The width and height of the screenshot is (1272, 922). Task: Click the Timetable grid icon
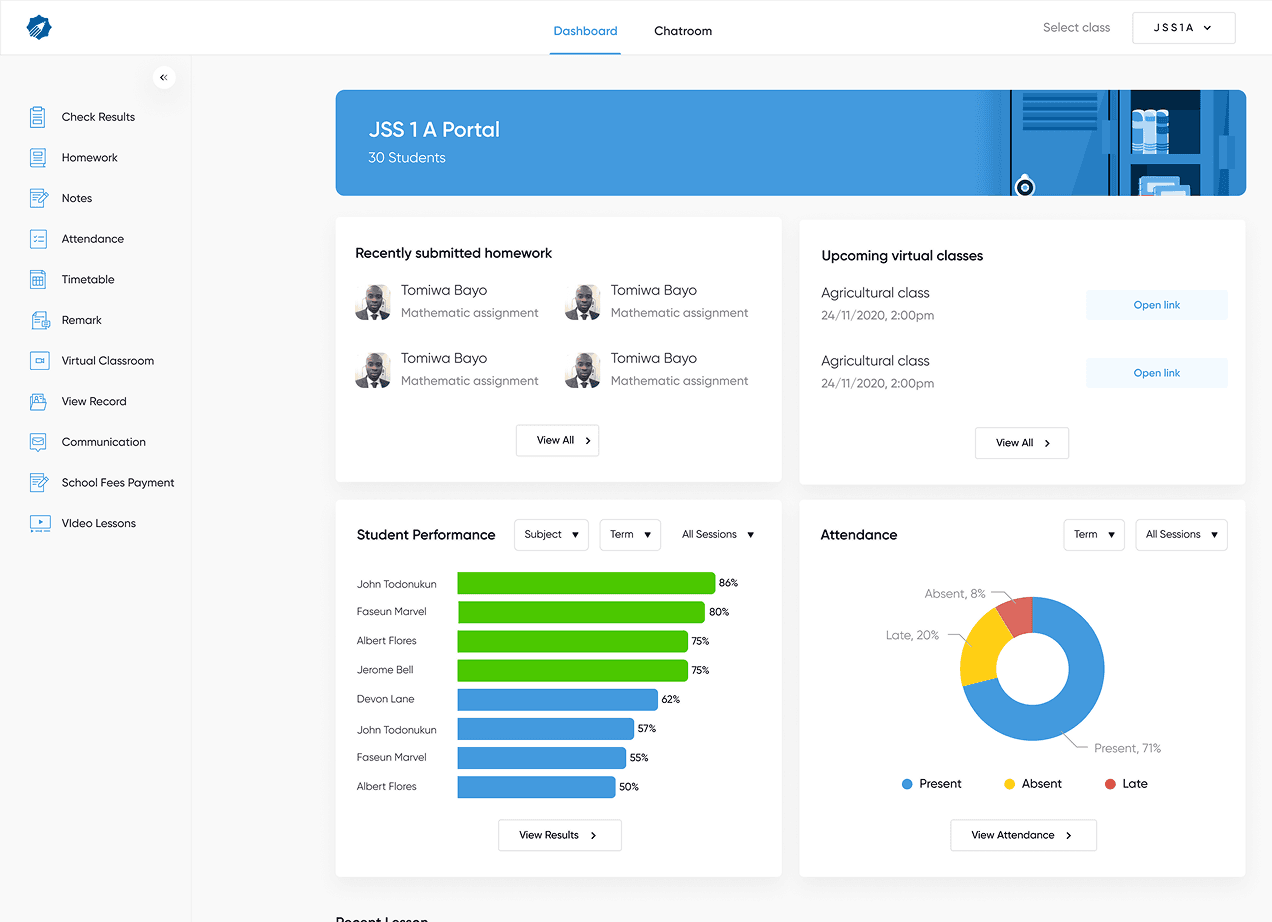pyautogui.click(x=38, y=280)
